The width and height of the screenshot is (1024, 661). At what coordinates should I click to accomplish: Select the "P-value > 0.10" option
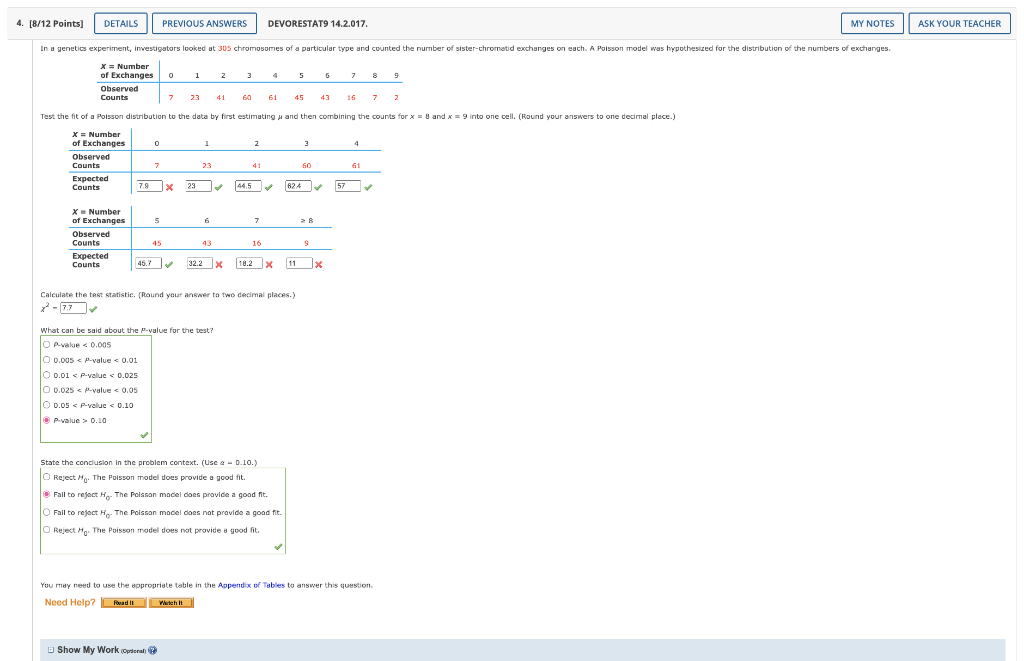coord(44,421)
